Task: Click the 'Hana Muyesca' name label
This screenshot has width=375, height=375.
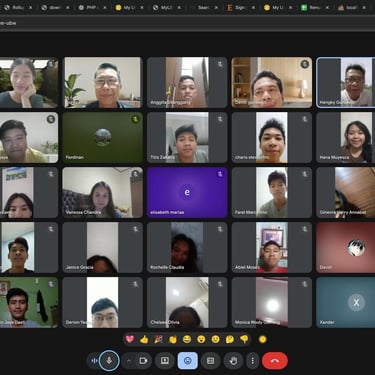Action: 334,157
